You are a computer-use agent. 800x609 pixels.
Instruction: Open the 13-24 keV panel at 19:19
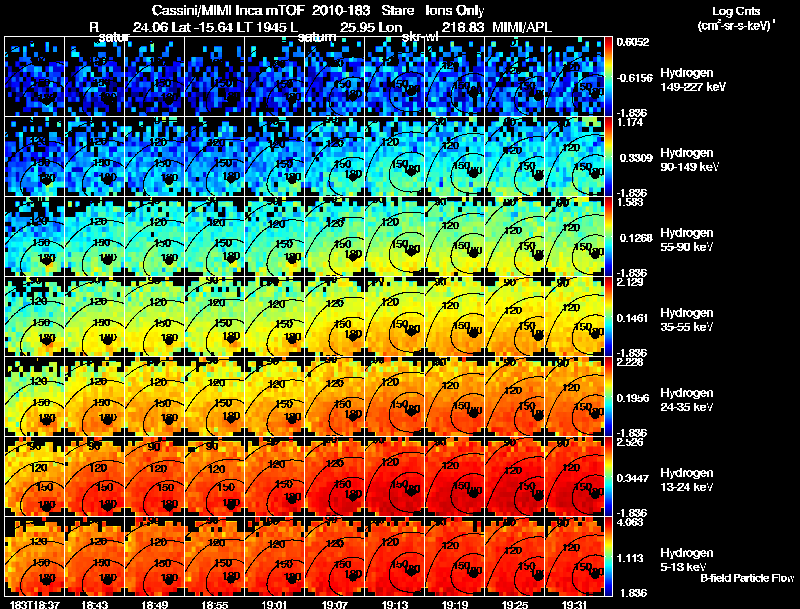455,476
